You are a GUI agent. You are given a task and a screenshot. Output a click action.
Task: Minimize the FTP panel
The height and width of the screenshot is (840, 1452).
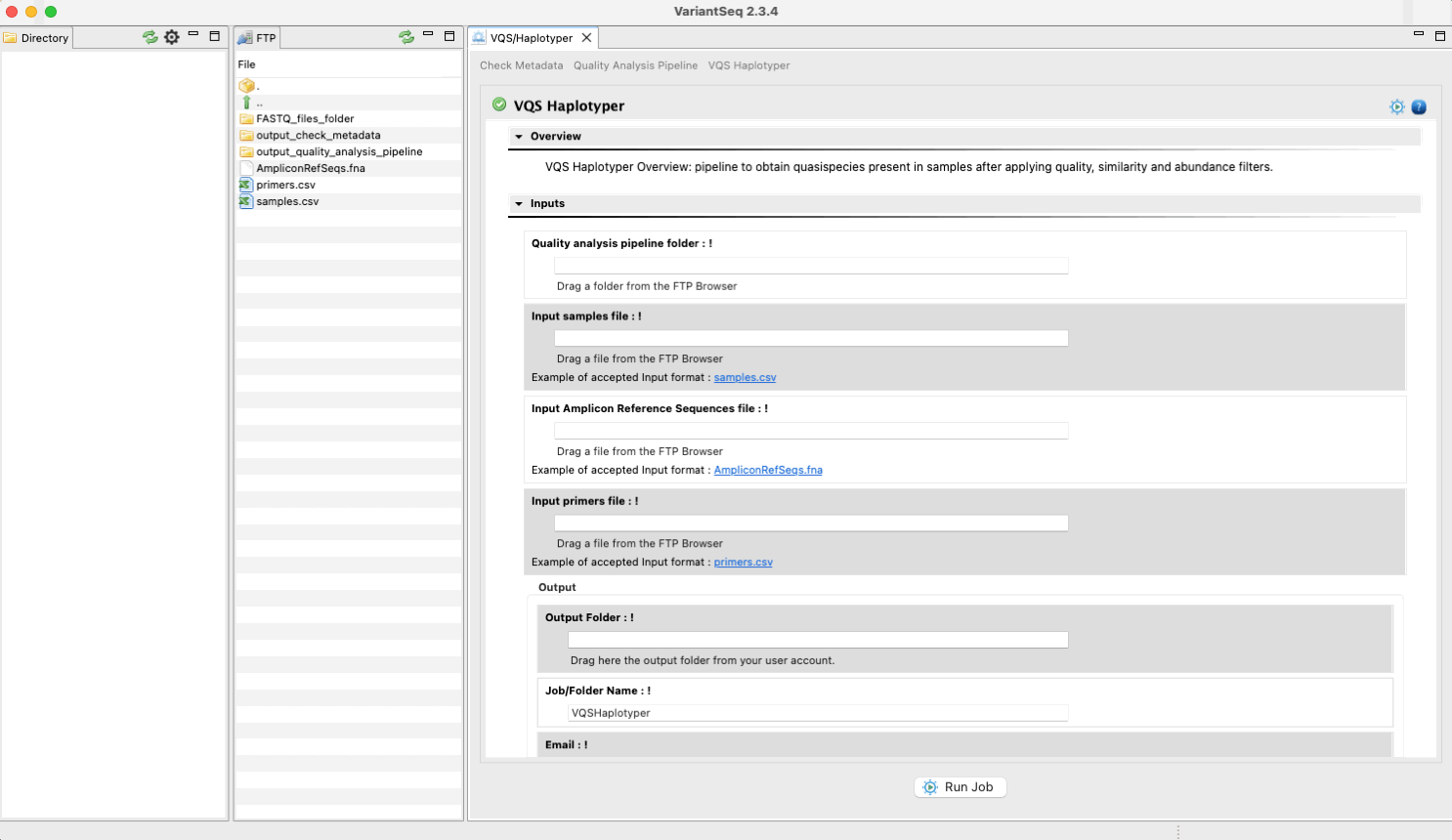(x=428, y=35)
